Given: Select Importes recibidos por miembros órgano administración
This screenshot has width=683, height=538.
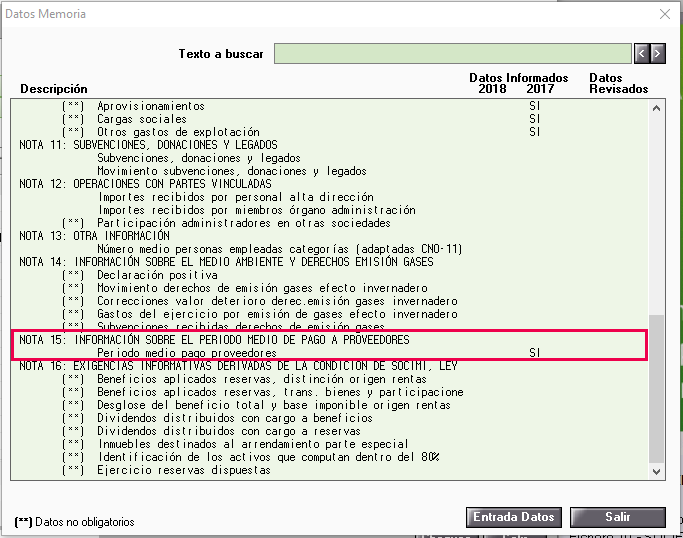Looking at the screenshot, I should [330, 210].
